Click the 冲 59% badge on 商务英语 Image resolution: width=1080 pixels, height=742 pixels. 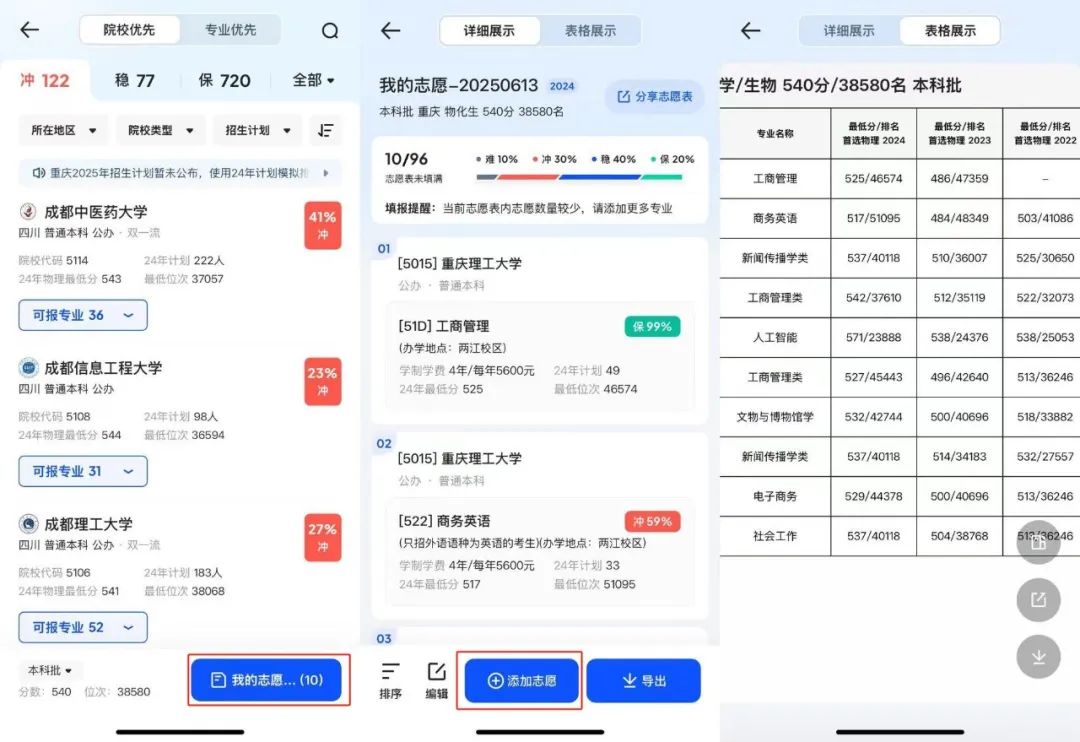coord(652,522)
